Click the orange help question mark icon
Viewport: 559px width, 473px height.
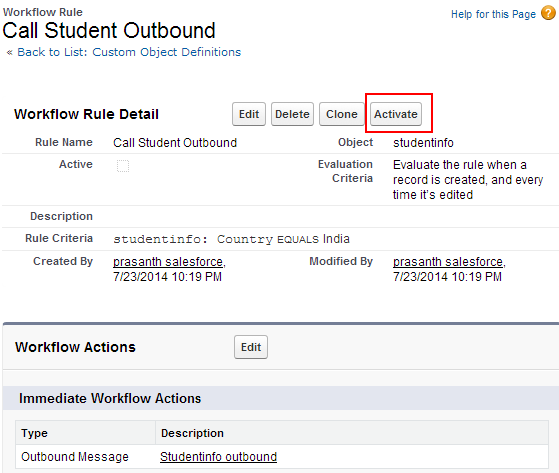pos(548,14)
